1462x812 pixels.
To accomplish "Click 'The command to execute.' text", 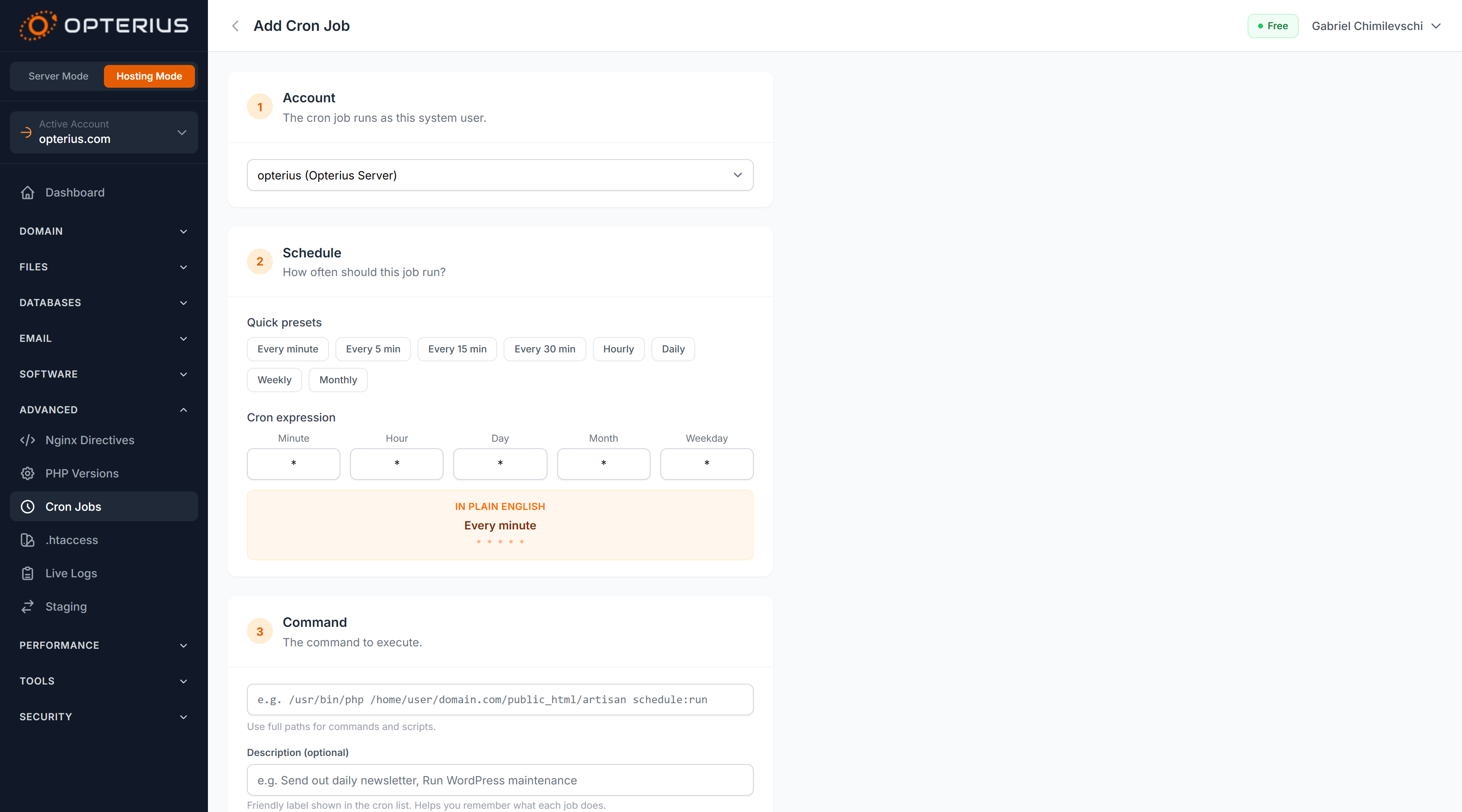I will [x=352, y=642].
